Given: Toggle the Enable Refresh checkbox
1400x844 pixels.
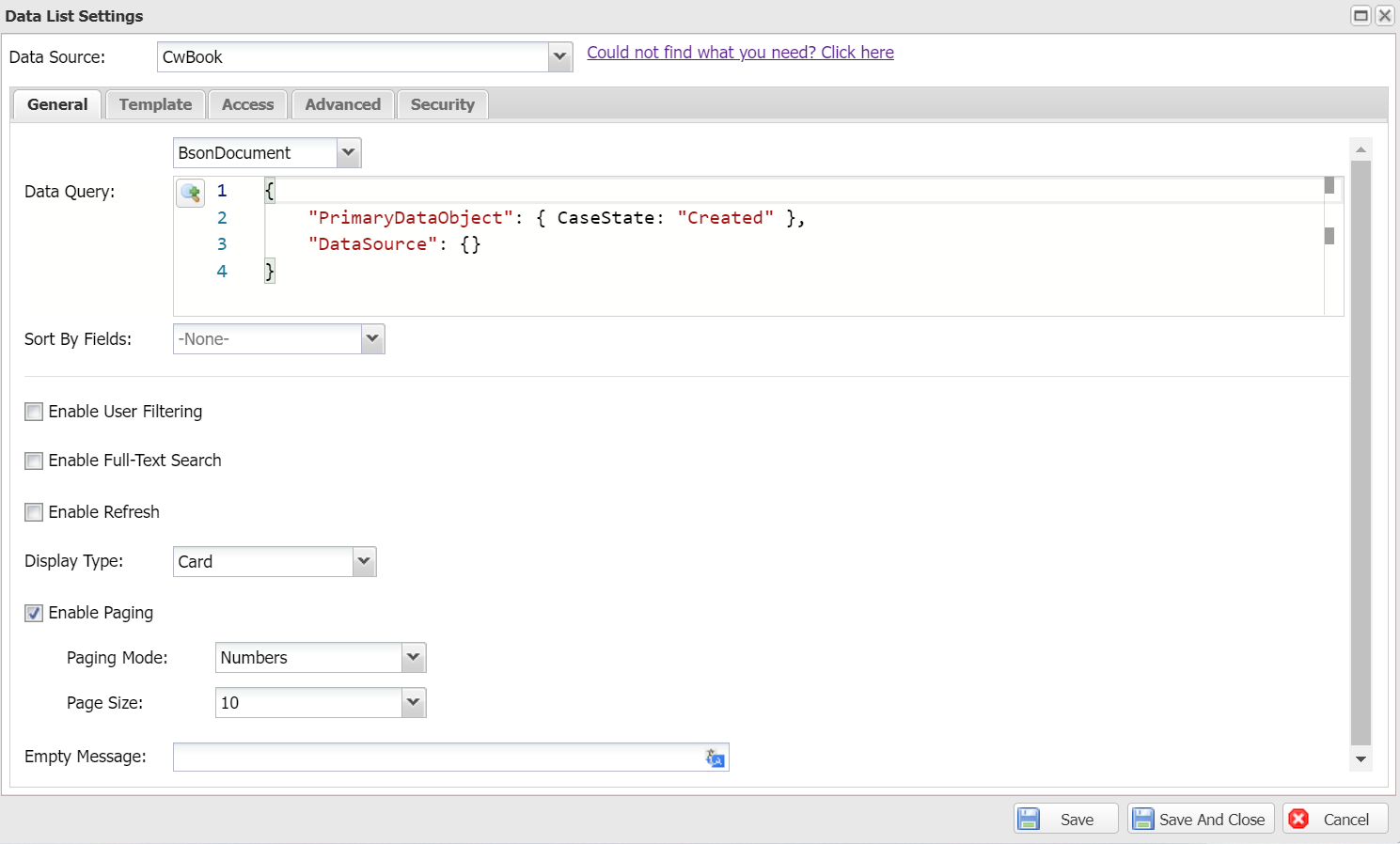Looking at the screenshot, I should pos(34,512).
